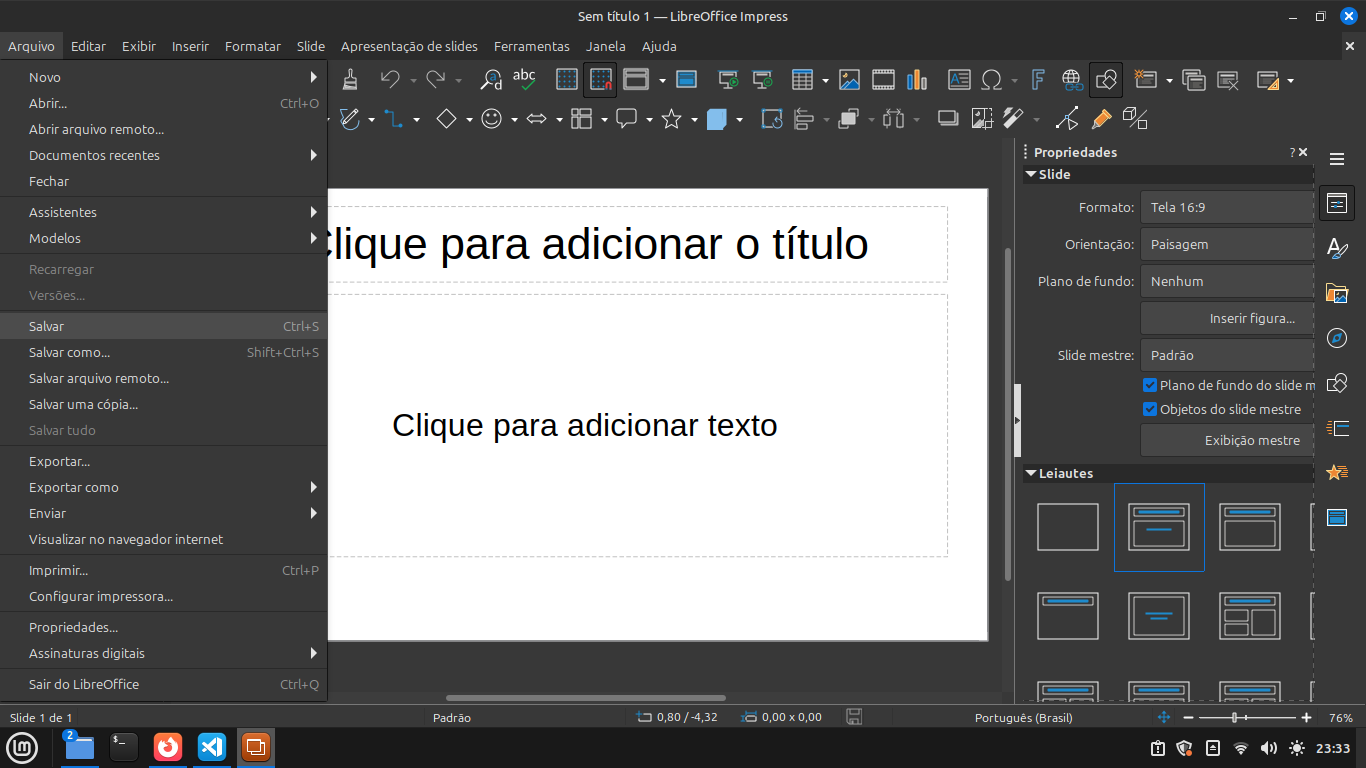Open the 'Plano de fundo' Nenhum dropdown
1366x768 pixels.
coord(1227,281)
